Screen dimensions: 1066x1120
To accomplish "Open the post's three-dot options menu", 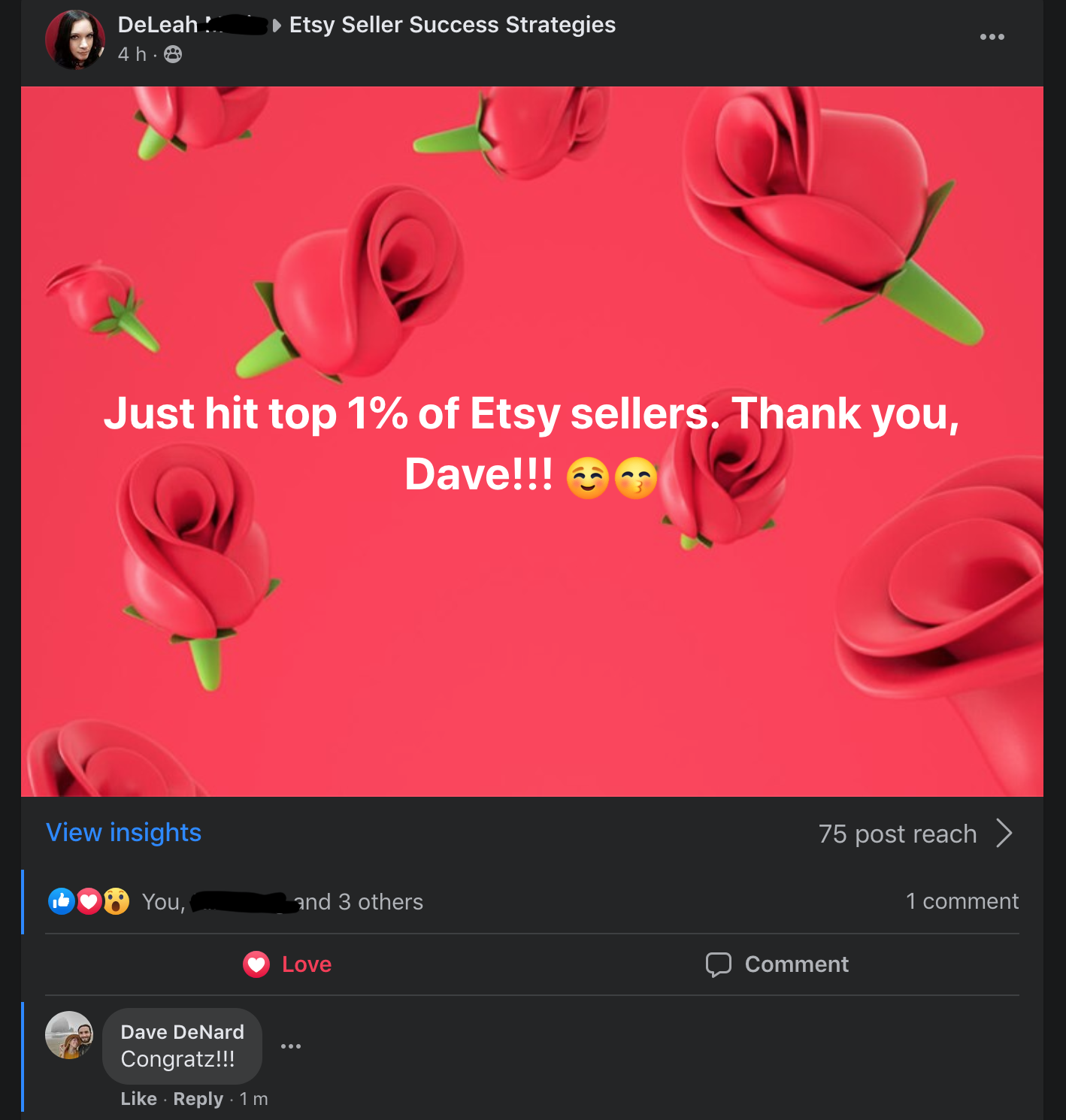I will [992, 37].
